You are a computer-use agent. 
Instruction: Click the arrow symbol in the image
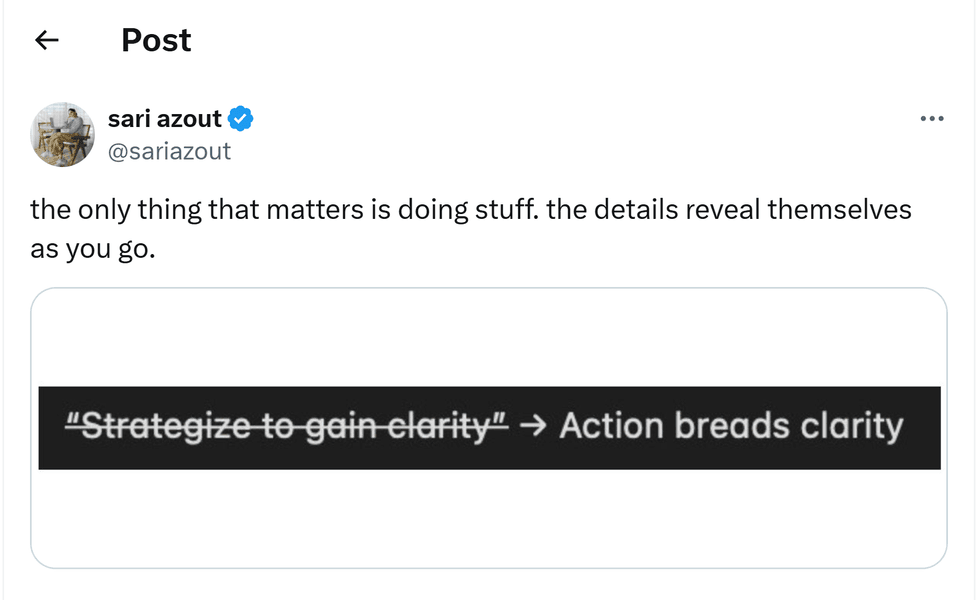(x=533, y=427)
